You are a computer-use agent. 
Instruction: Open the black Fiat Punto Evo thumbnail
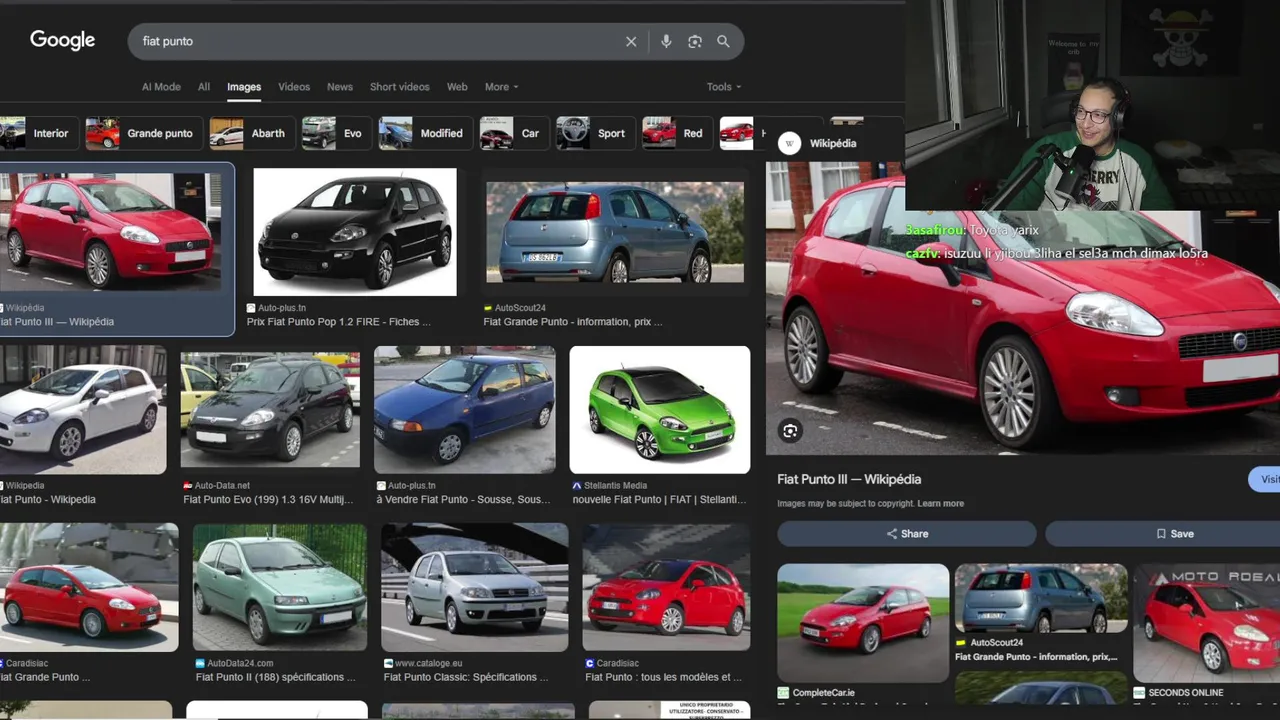(x=270, y=410)
